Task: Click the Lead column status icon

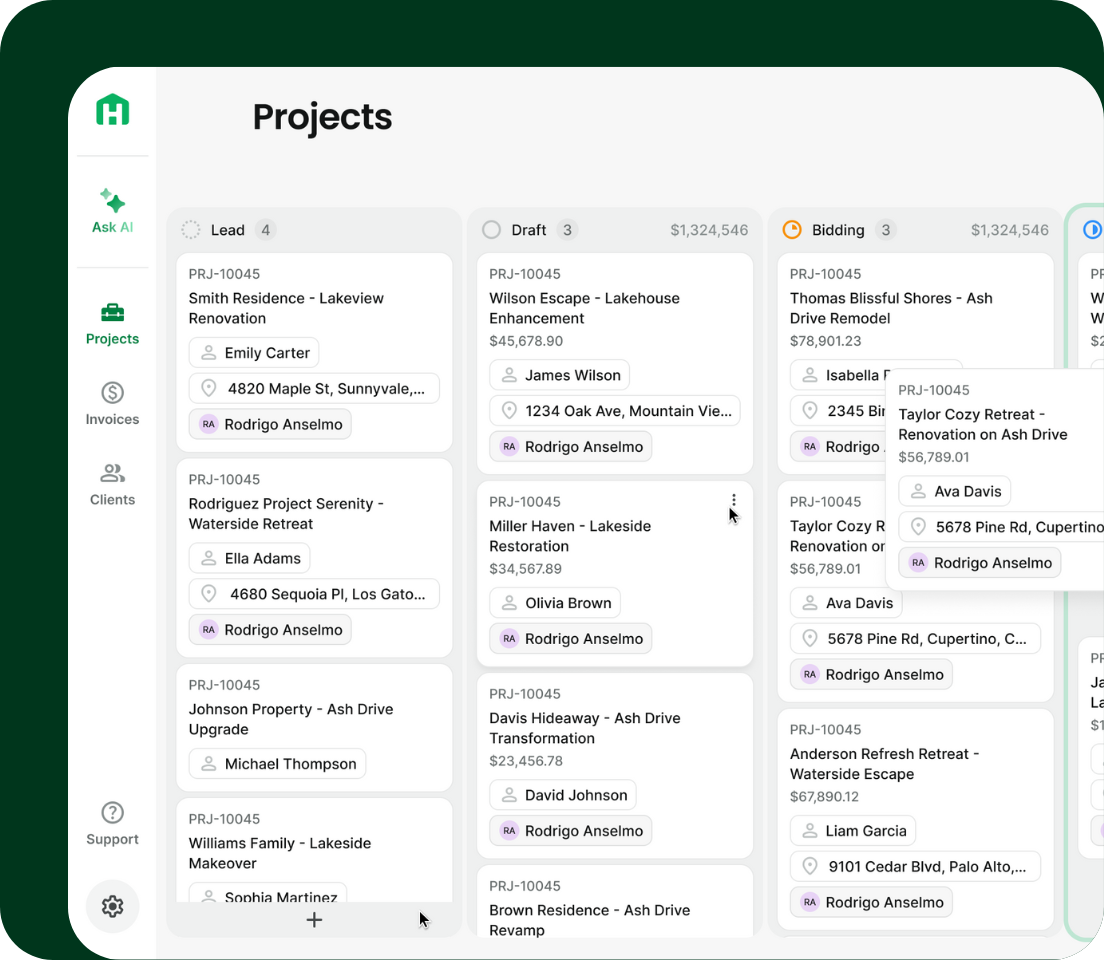Action: [x=191, y=230]
